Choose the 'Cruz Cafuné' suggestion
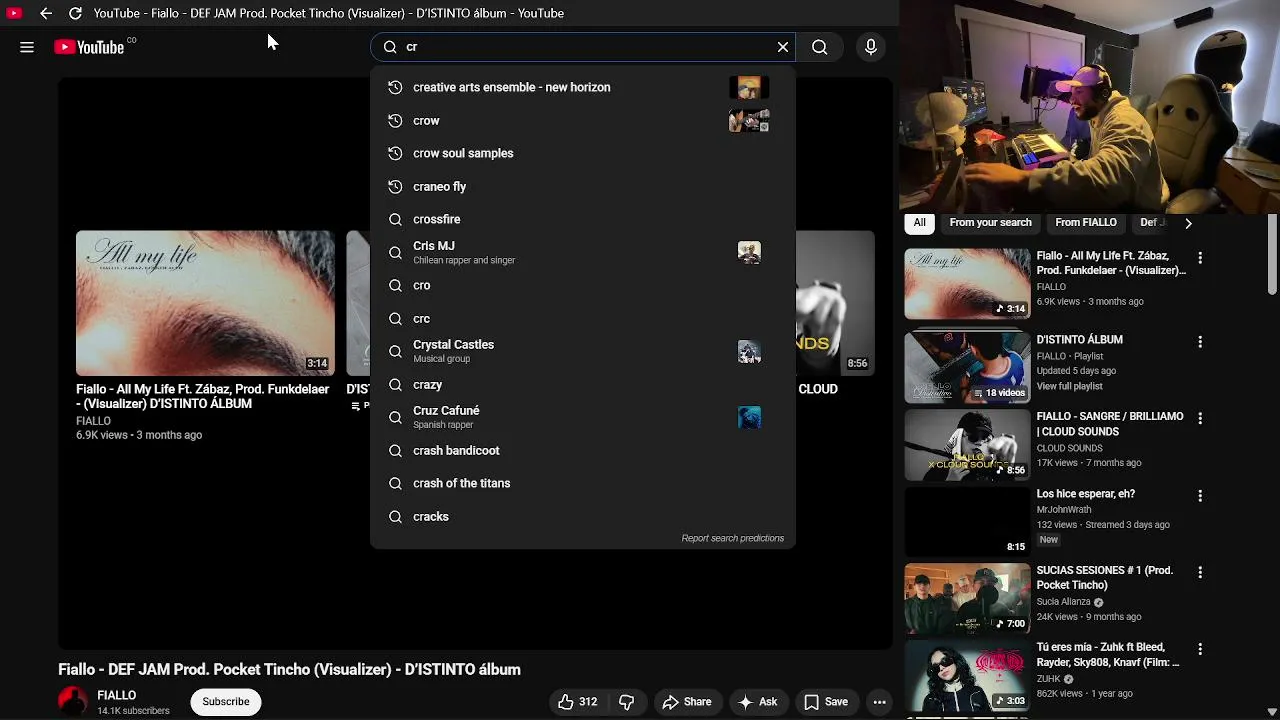This screenshot has width=1280, height=720. pyautogui.click(x=583, y=417)
